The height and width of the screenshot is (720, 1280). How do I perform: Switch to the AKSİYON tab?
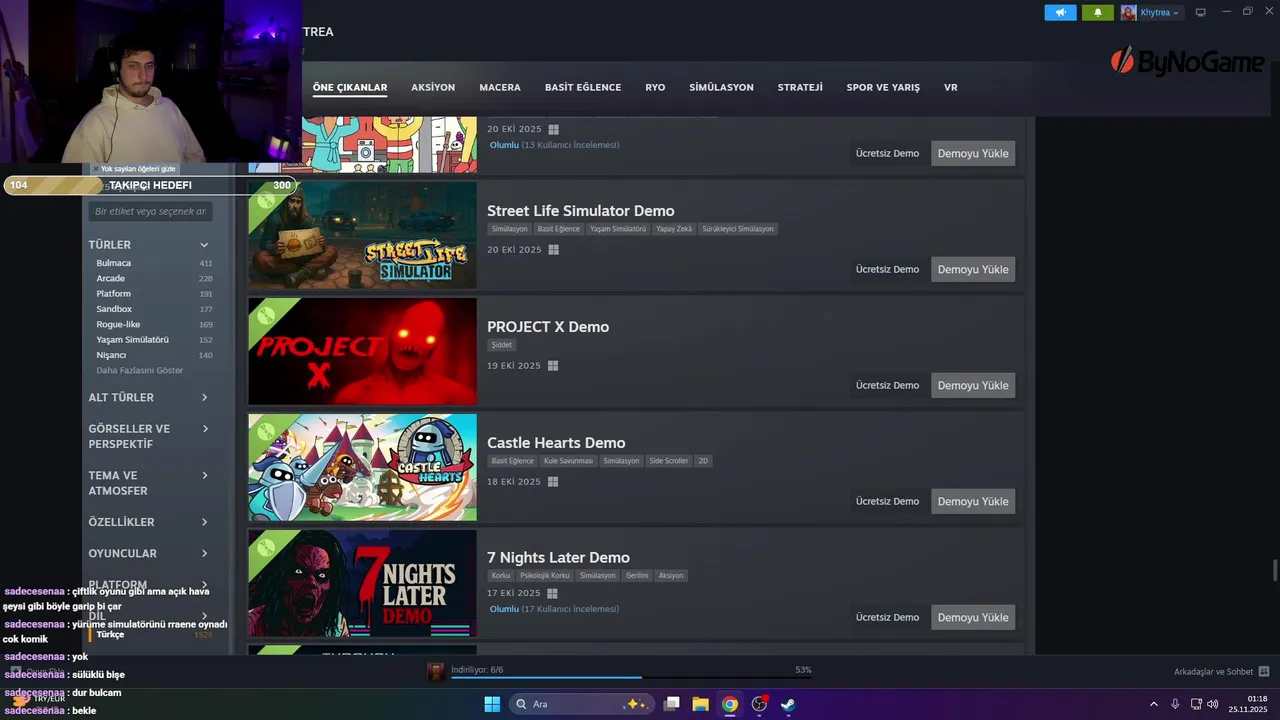pyautogui.click(x=433, y=87)
